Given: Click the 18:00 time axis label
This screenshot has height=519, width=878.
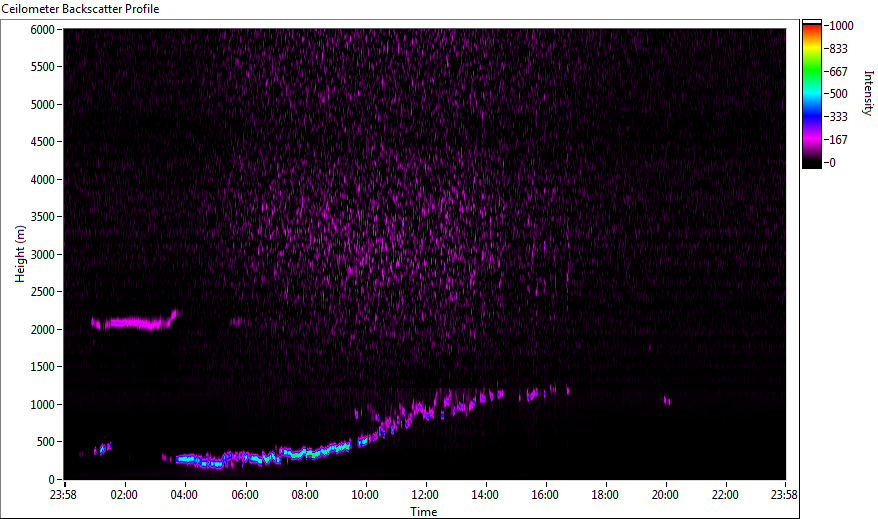Looking at the screenshot, I should (x=605, y=495).
